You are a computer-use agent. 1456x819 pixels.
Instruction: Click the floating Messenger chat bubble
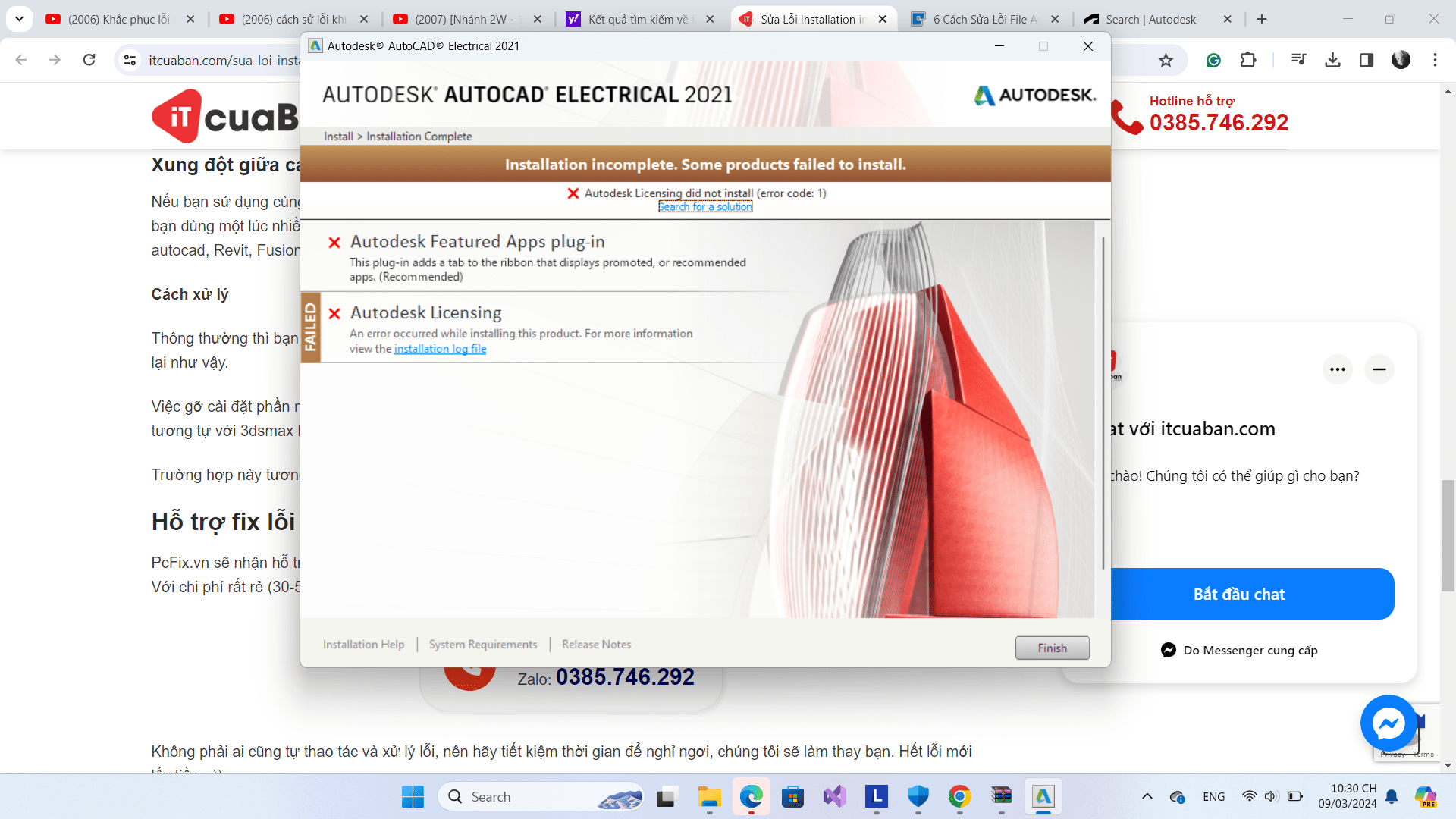pos(1389,723)
